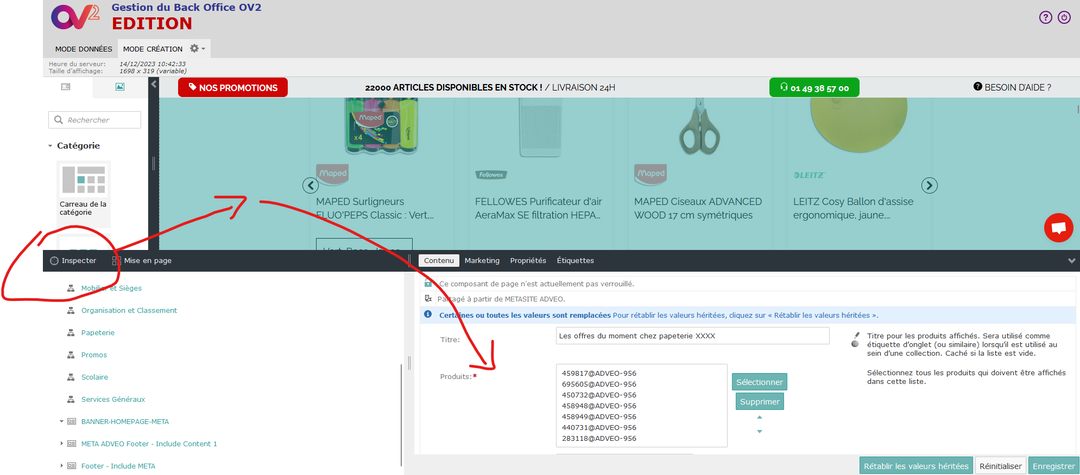
Task: Select Papeterie tree item
Action: point(98,332)
